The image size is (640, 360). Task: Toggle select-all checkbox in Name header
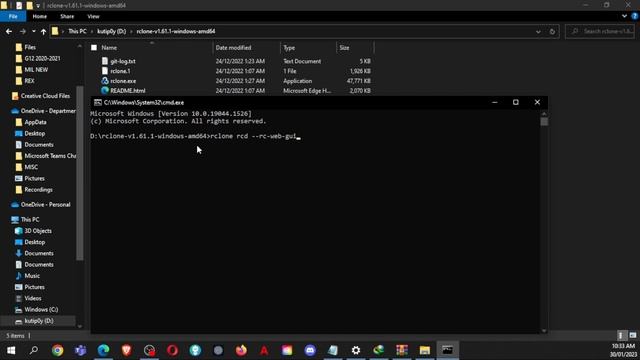94,48
